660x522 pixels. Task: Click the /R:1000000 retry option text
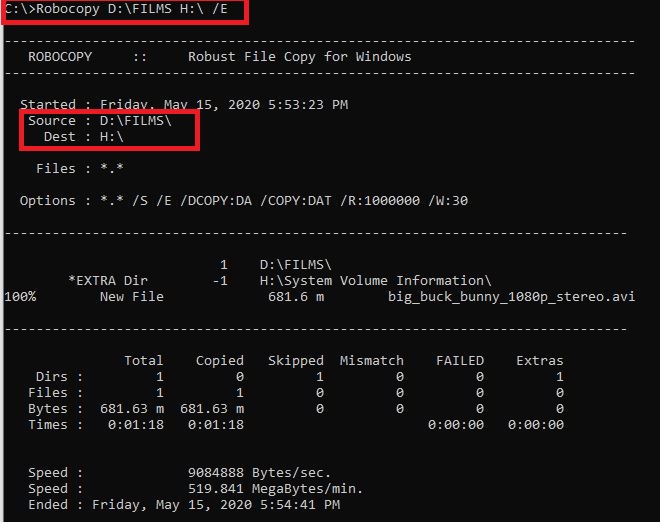[380, 201]
